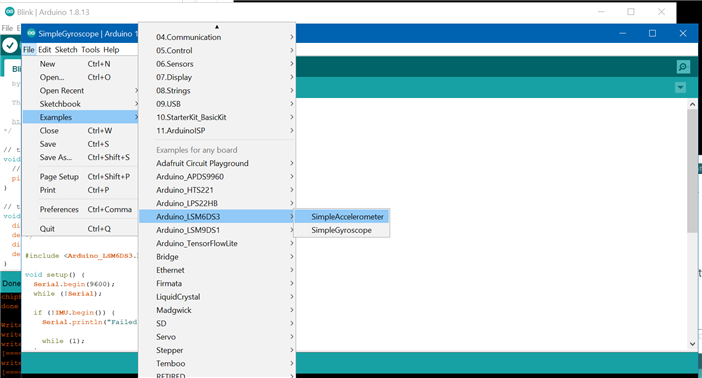Expand the SD examples
Screen dimensions: 702x378
217,324
